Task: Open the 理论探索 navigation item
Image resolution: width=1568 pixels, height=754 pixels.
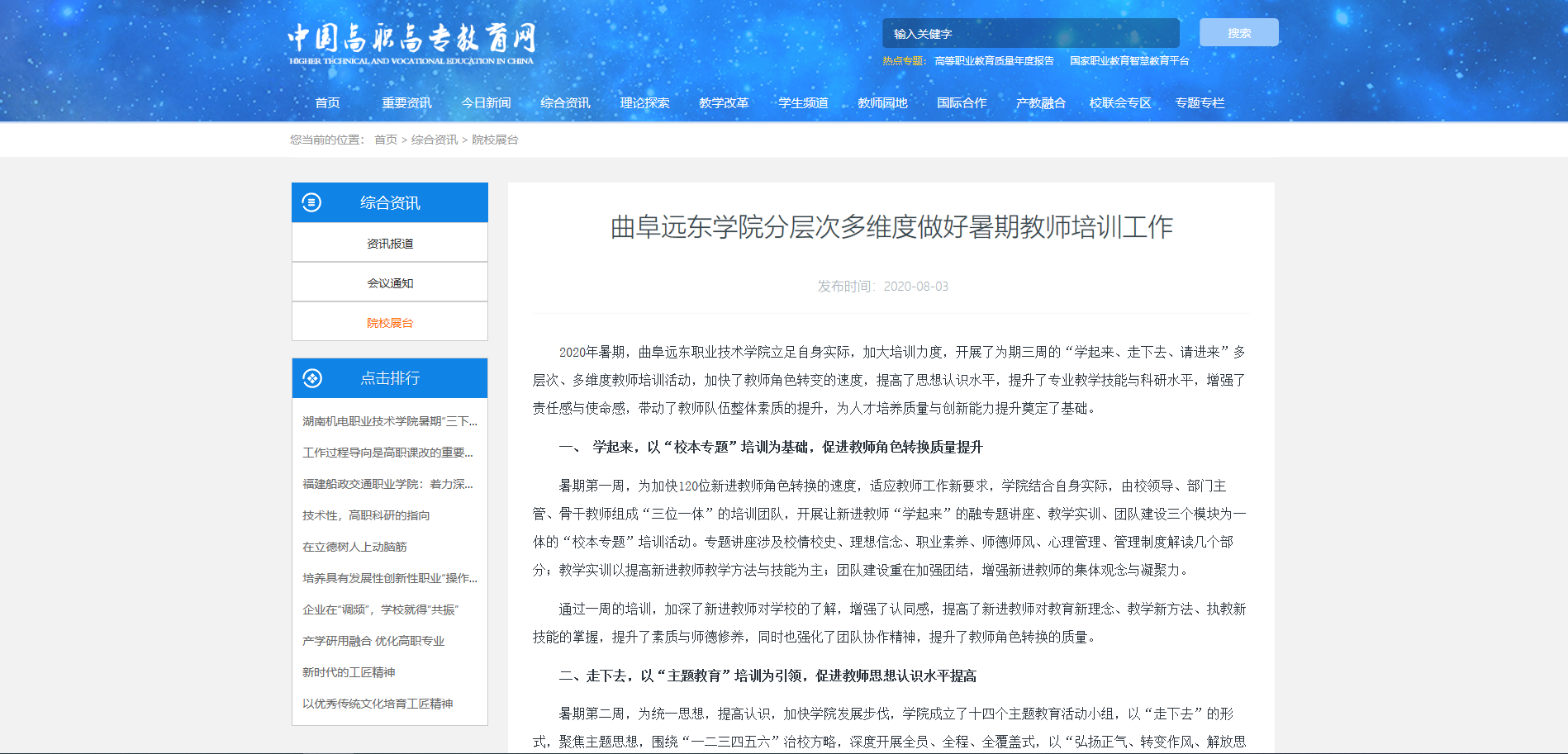Action: pos(644,103)
